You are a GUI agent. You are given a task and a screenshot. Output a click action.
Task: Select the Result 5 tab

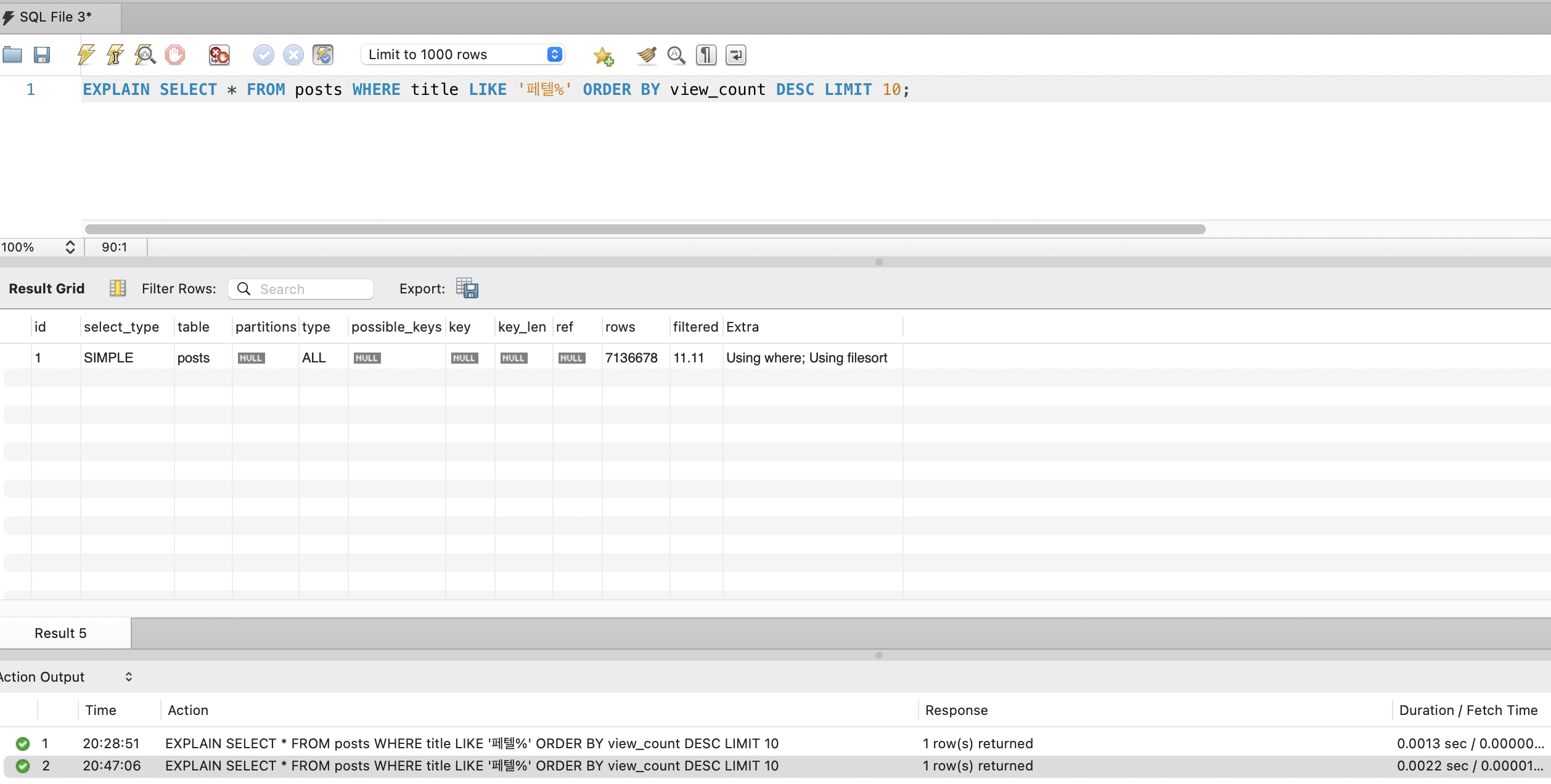pyautogui.click(x=60, y=633)
